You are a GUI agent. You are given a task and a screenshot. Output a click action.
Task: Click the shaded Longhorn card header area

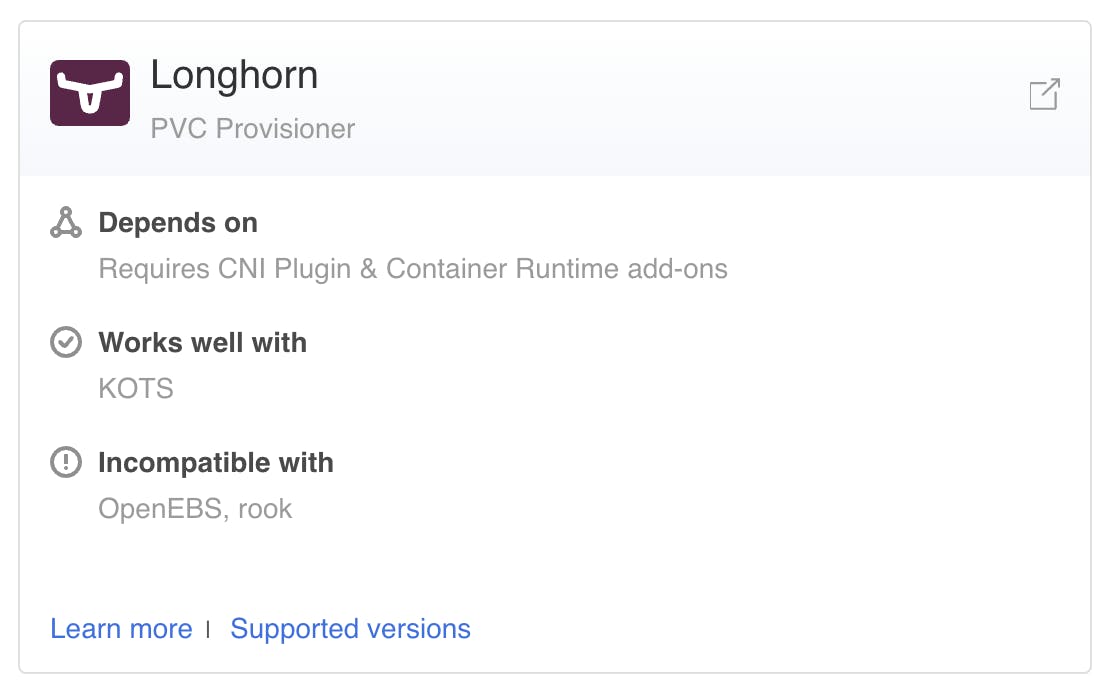coord(555,99)
